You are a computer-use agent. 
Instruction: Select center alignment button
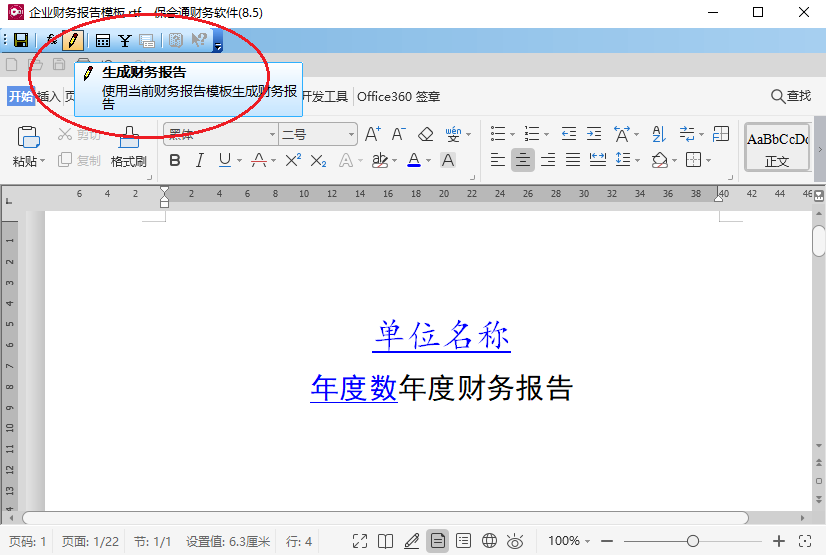523,160
